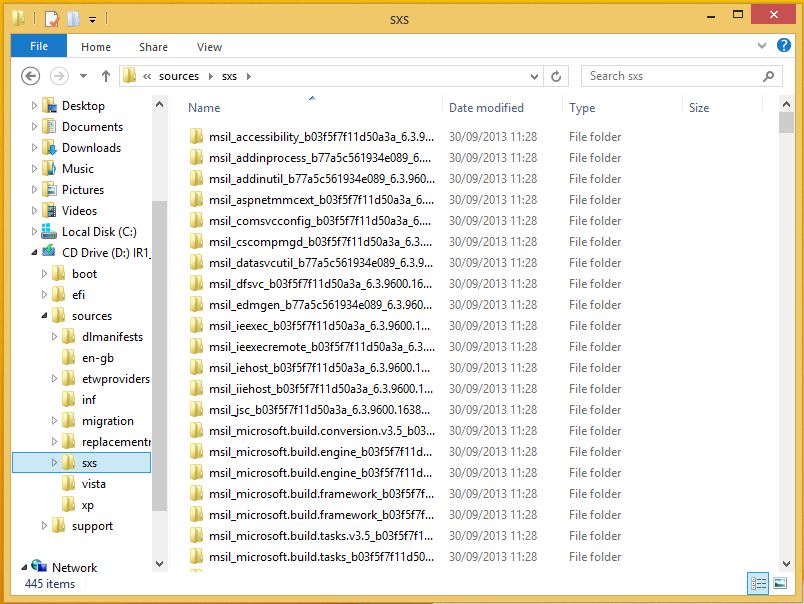Click the navigation pane scroll up arrow

pyautogui.click(x=159, y=105)
